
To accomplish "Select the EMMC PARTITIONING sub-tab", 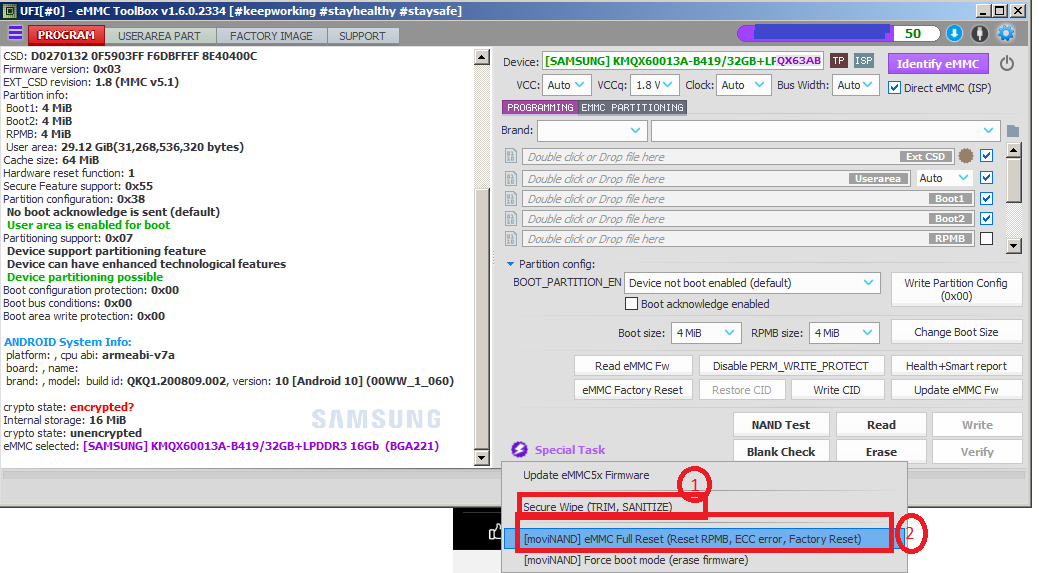I will 632,107.
